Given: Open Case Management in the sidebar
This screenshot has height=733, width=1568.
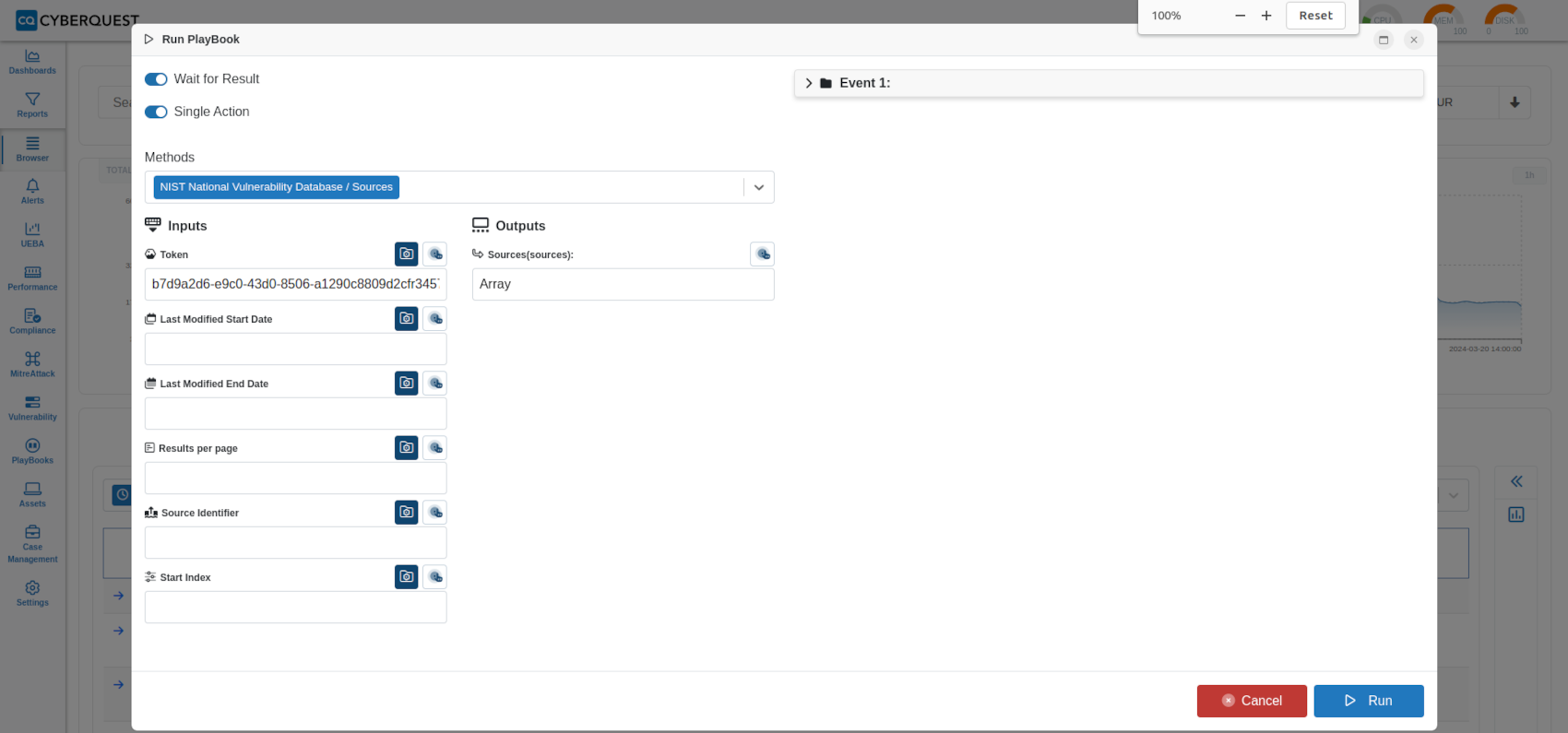Looking at the screenshot, I should click(32, 544).
